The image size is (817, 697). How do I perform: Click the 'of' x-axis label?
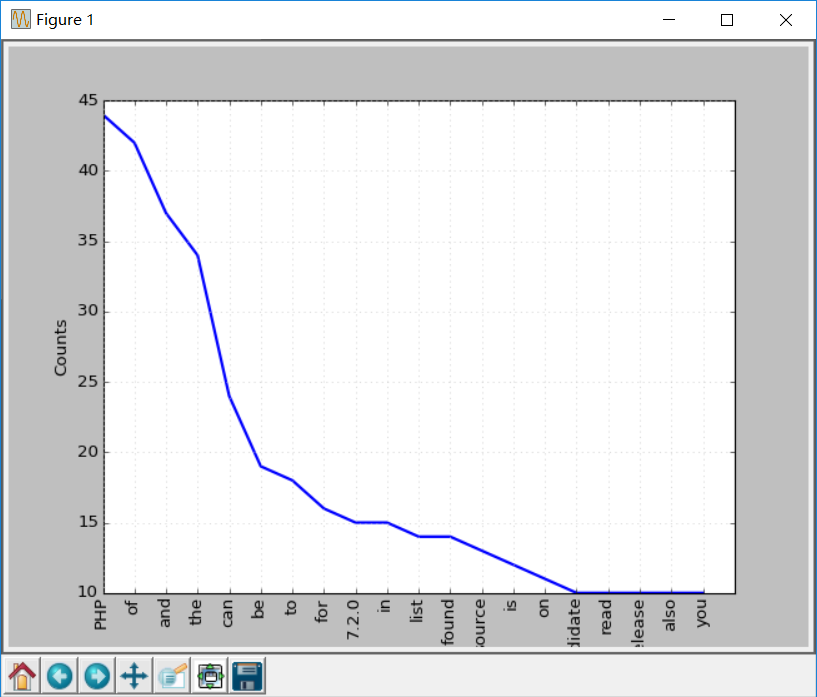(x=132, y=607)
